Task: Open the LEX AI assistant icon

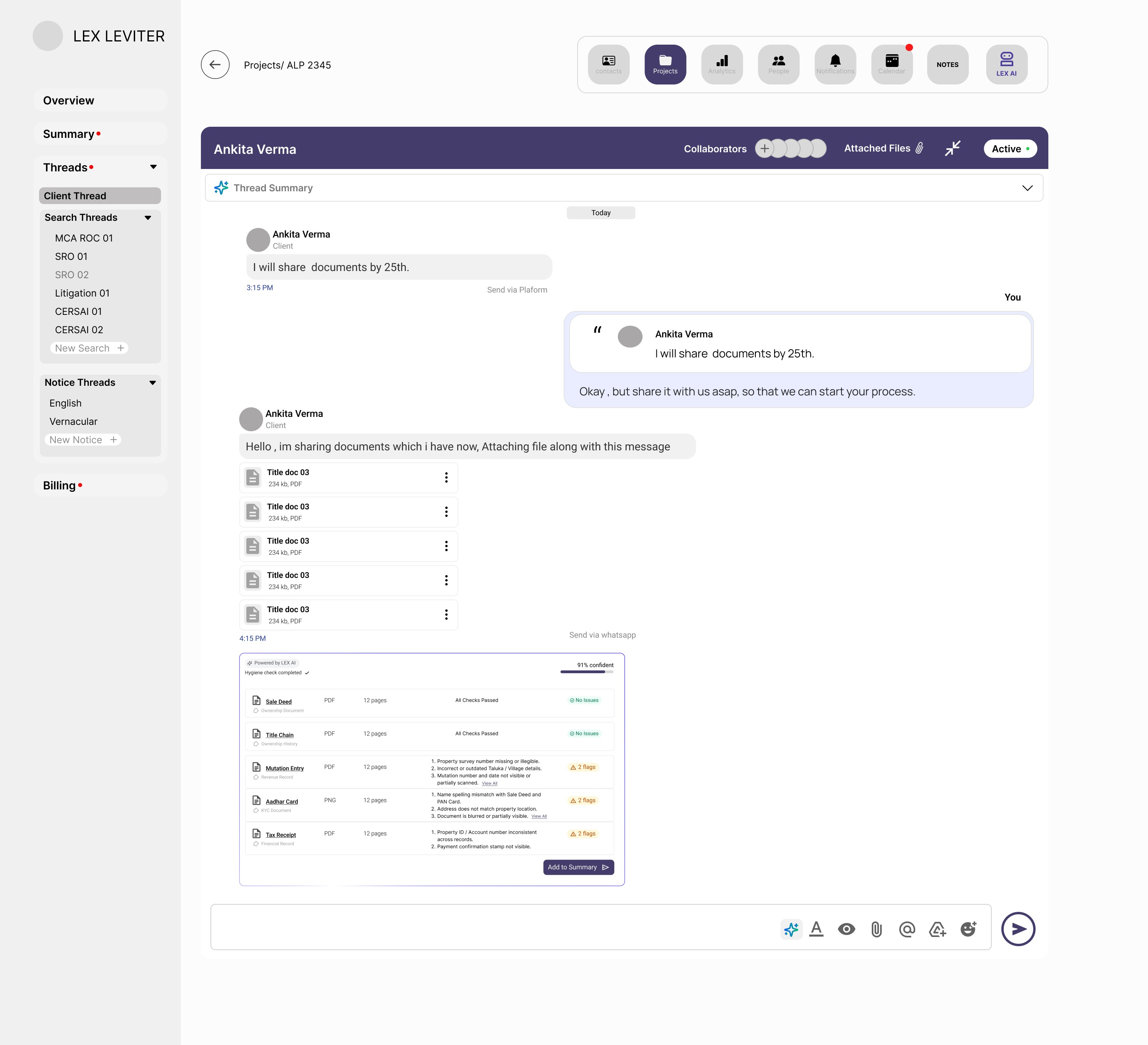Action: pyautogui.click(x=1007, y=64)
